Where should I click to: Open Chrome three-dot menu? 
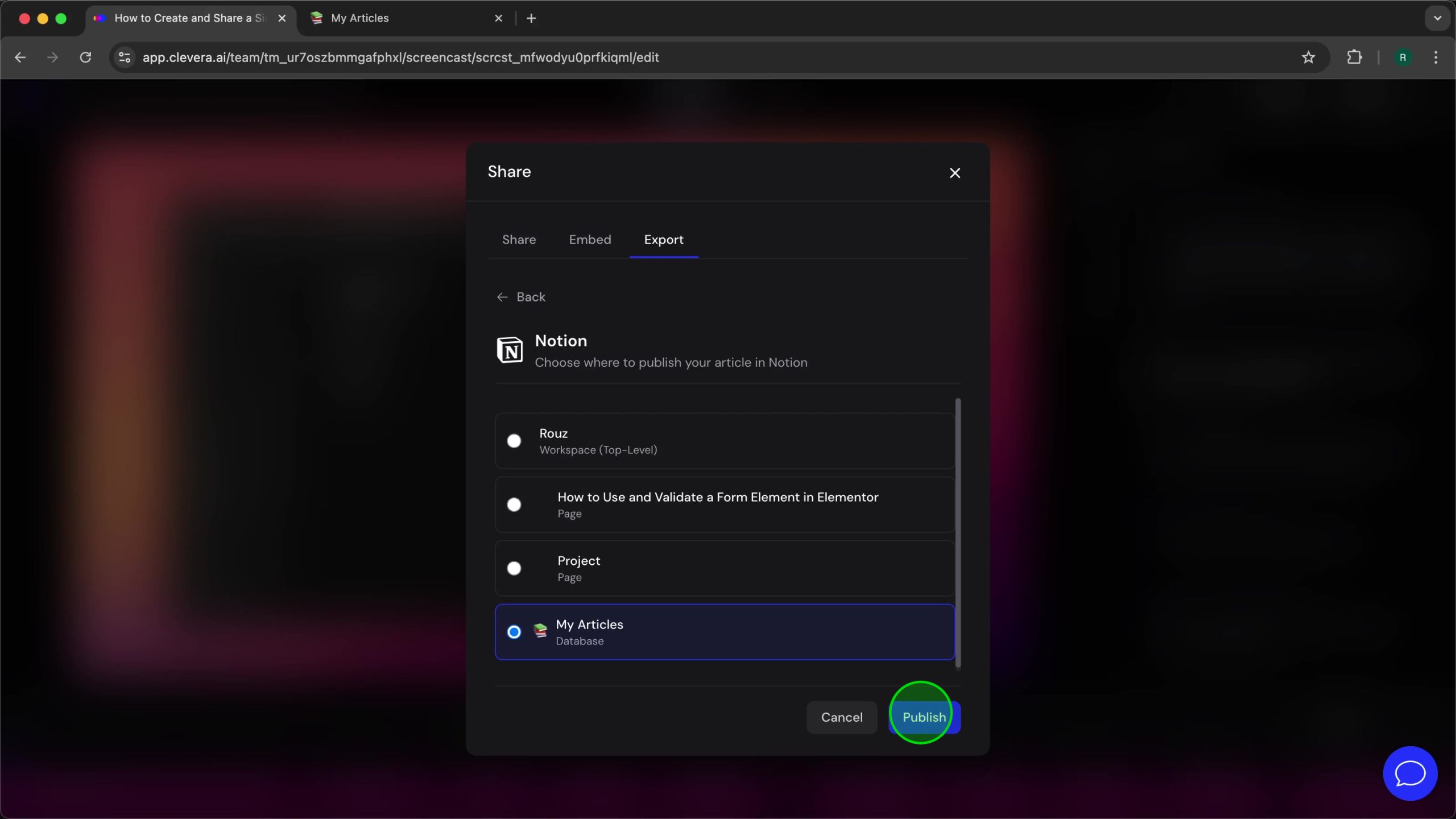pos(1436,57)
